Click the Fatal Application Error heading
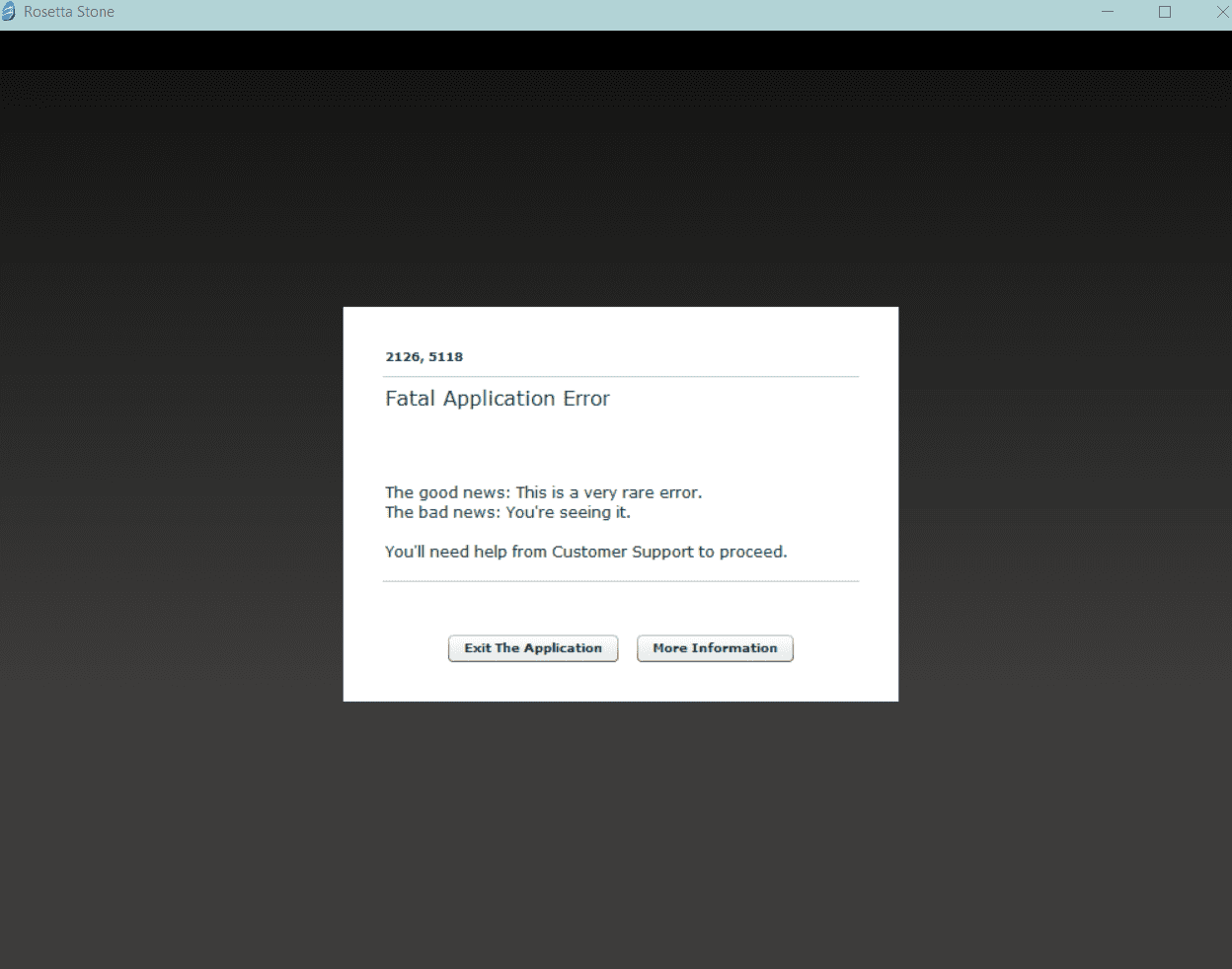This screenshot has height=969, width=1232. click(498, 399)
